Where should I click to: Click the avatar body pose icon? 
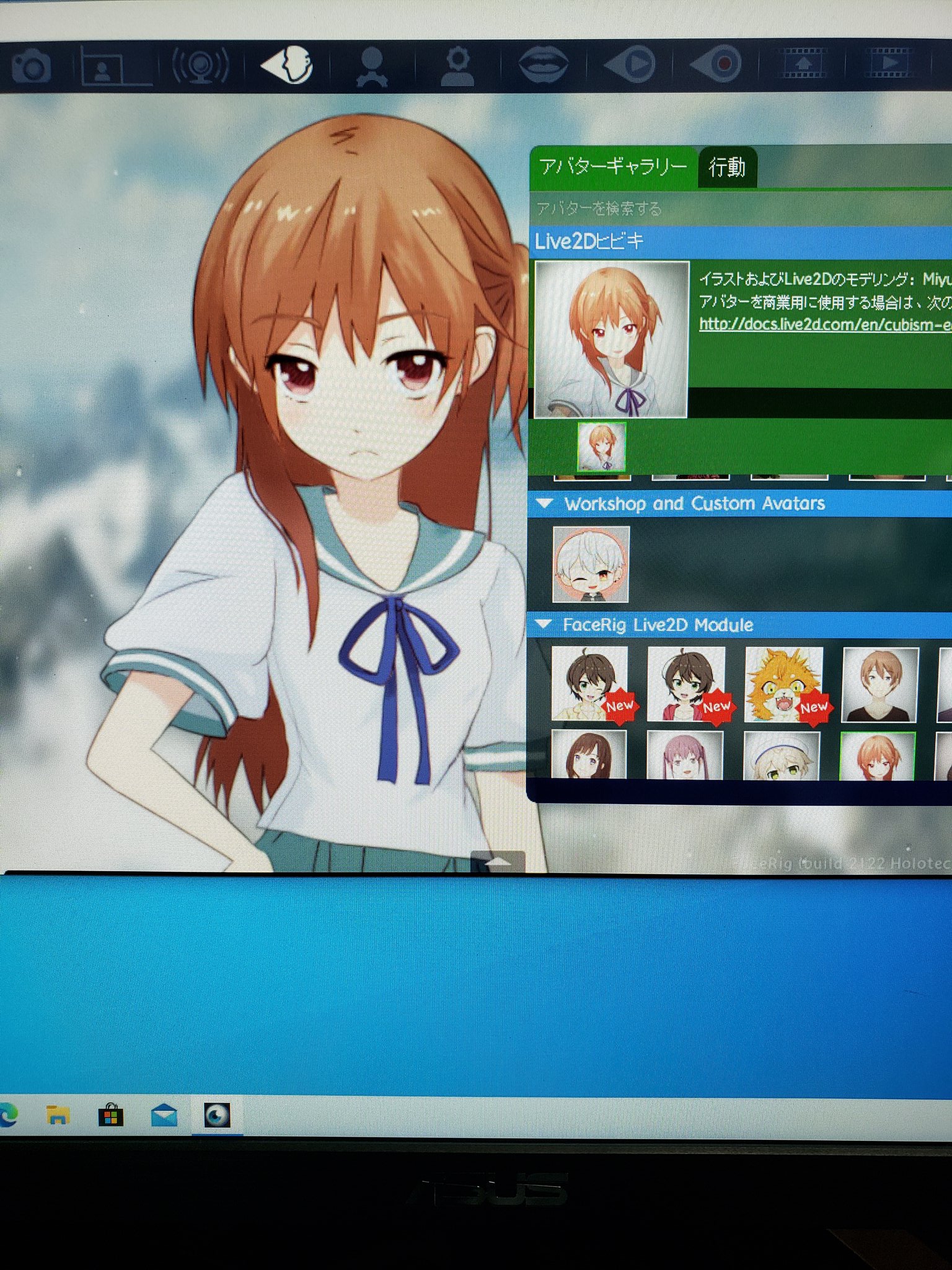click(372, 66)
